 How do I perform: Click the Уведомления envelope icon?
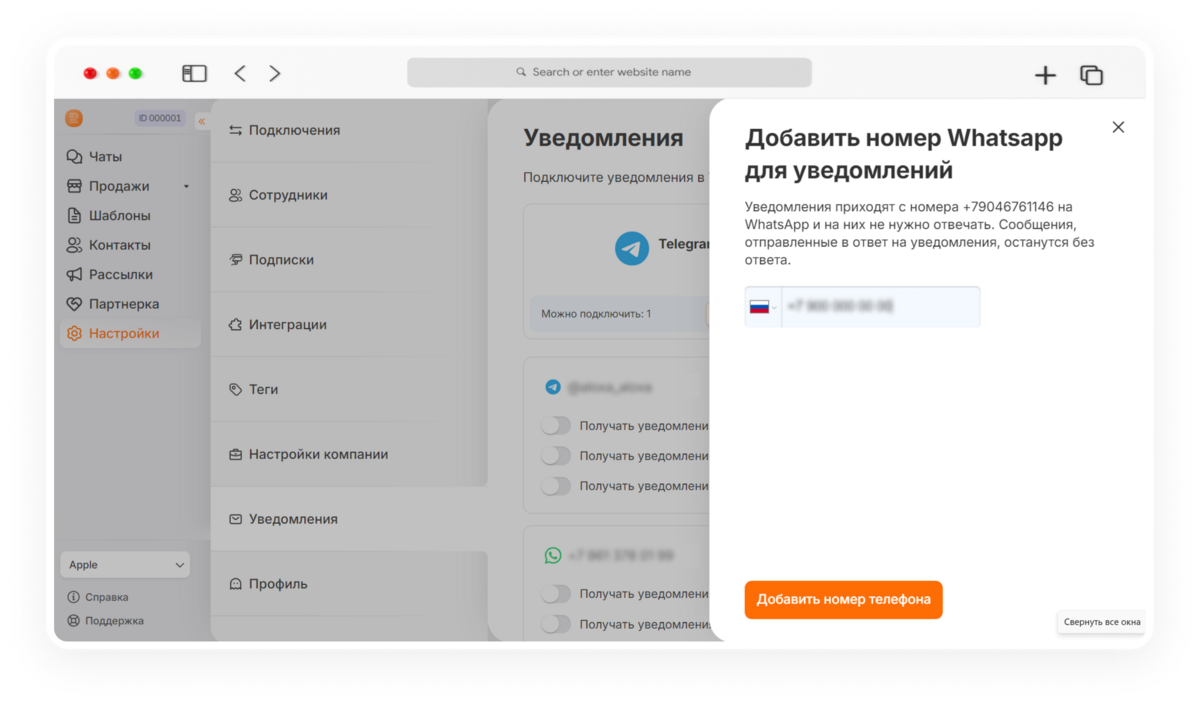[x=236, y=519]
